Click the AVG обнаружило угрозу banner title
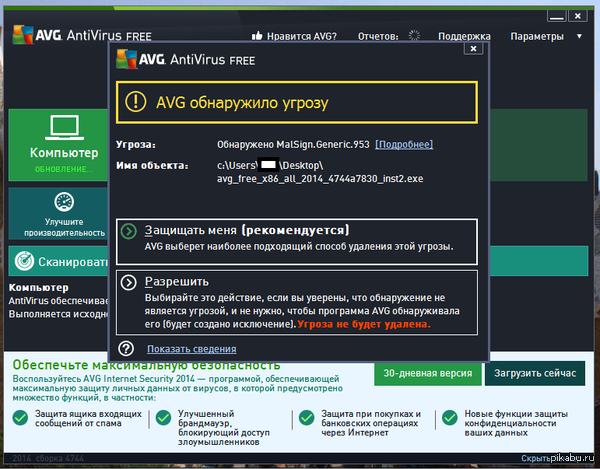Viewport: 600px width, 469px height. 242,103
